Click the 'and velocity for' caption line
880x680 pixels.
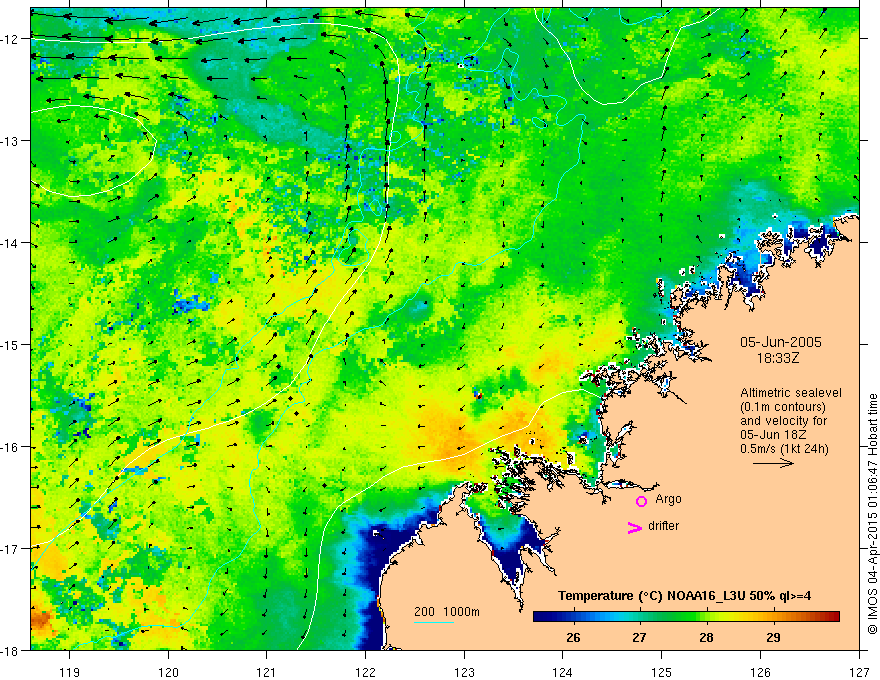[x=783, y=421]
